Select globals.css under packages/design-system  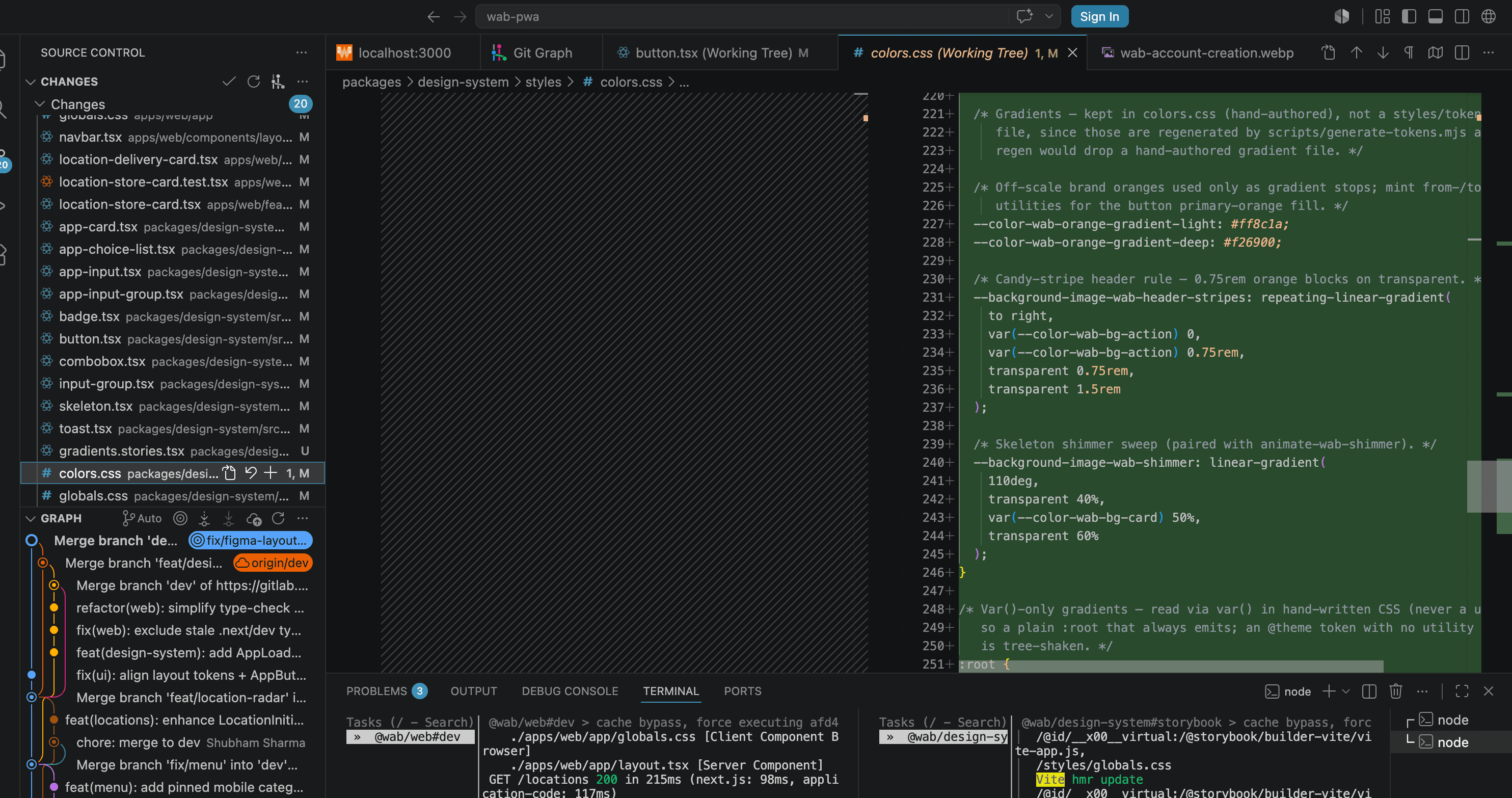coord(173,496)
